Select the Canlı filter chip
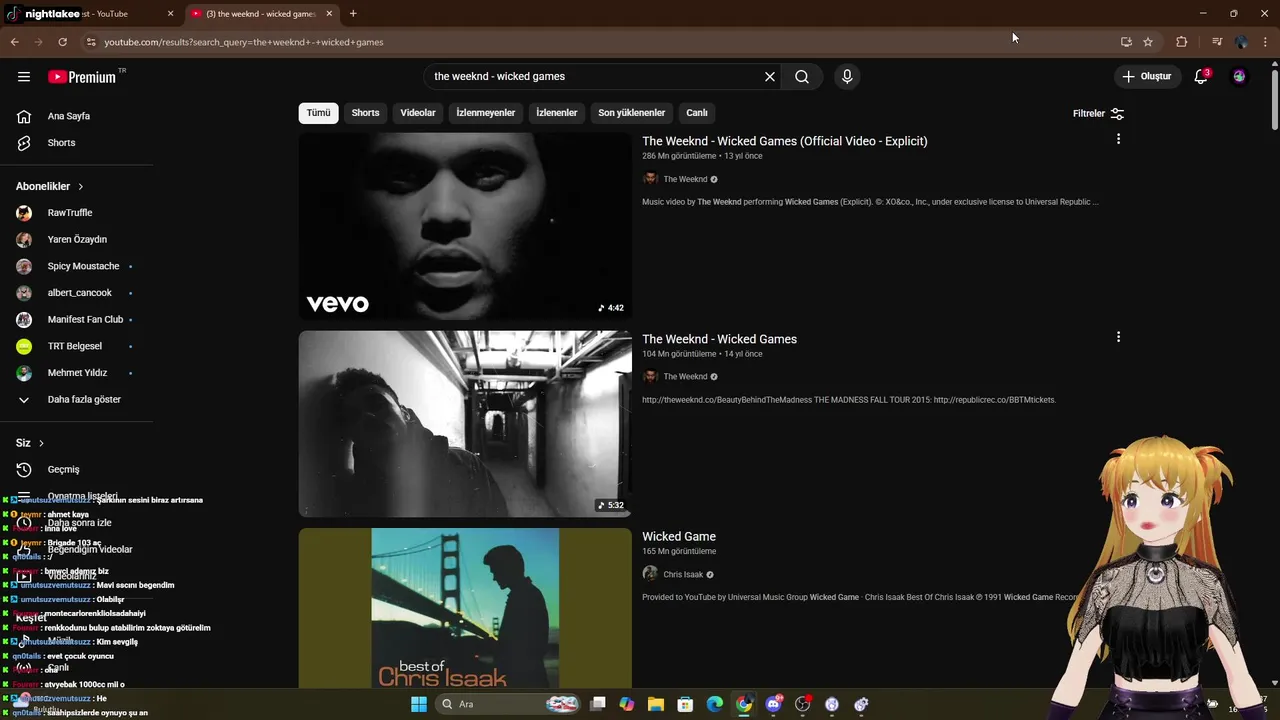Image resolution: width=1280 pixels, height=720 pixels. click(x=697, y=113)
